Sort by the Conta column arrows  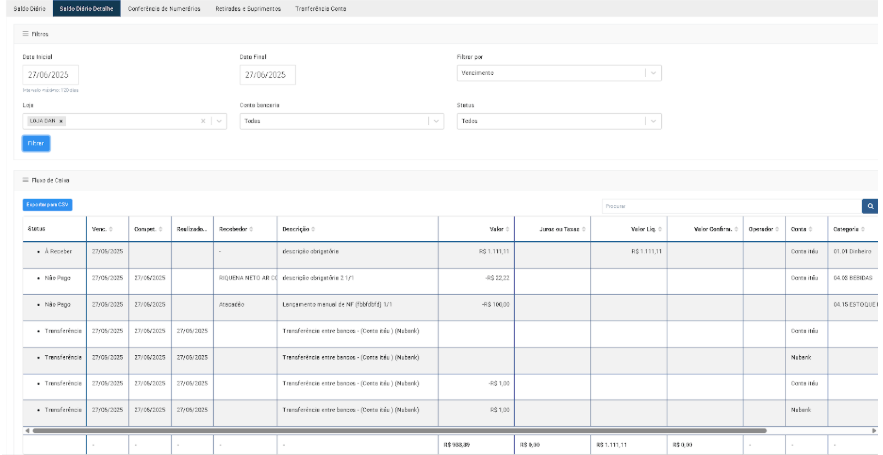tap(810, 229)
